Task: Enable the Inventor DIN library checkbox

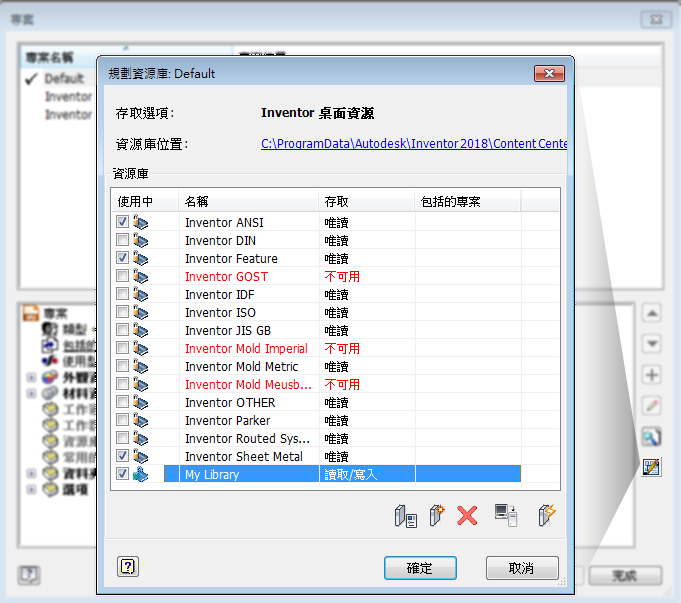Action: (122, 240)
